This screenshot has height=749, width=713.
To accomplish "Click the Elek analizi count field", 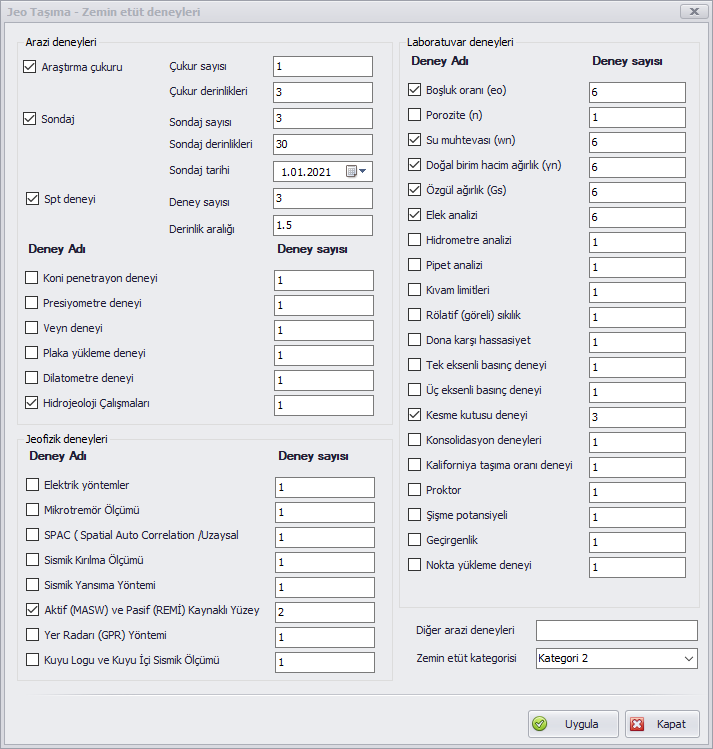I will [637, 217].
